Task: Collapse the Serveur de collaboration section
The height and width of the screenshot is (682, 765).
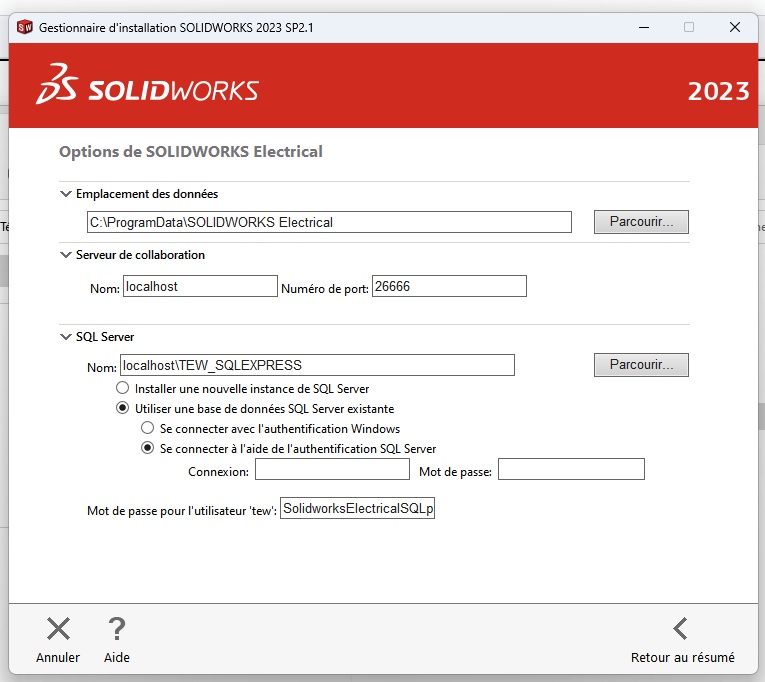Action: point(65,255)
